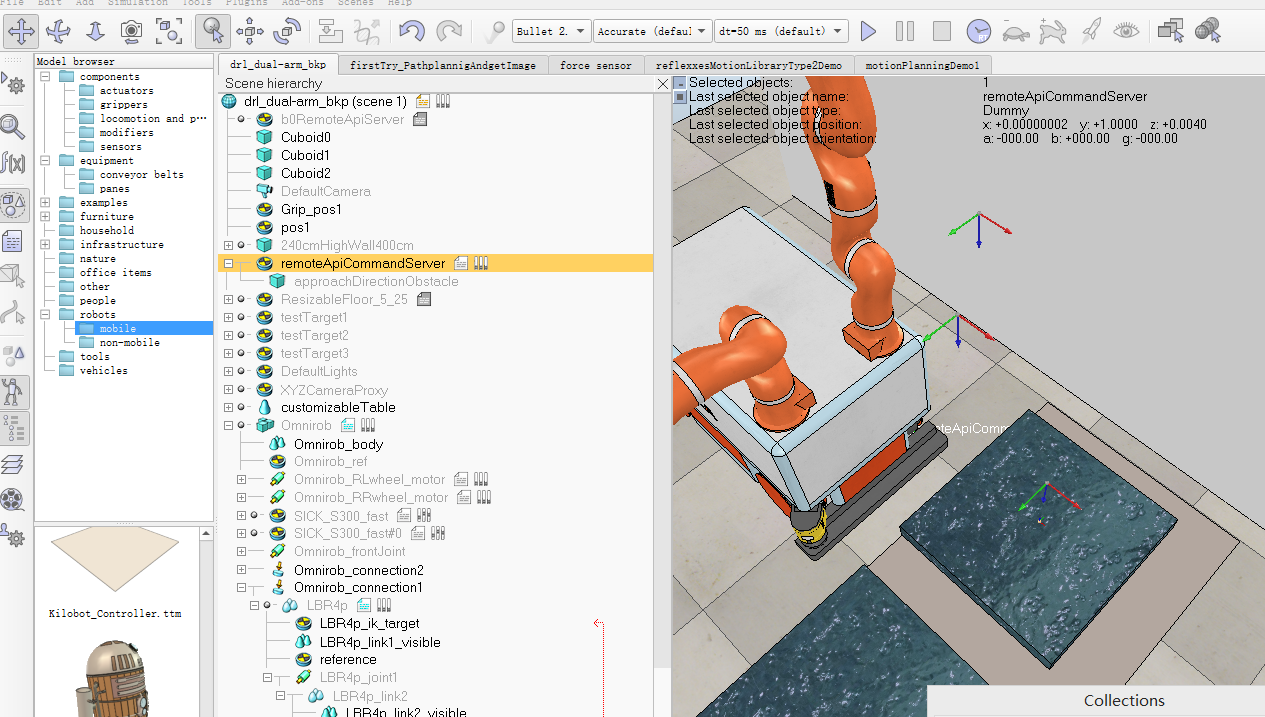
Task: Click the path edit mode icon
Action: [x=14, y=314]
